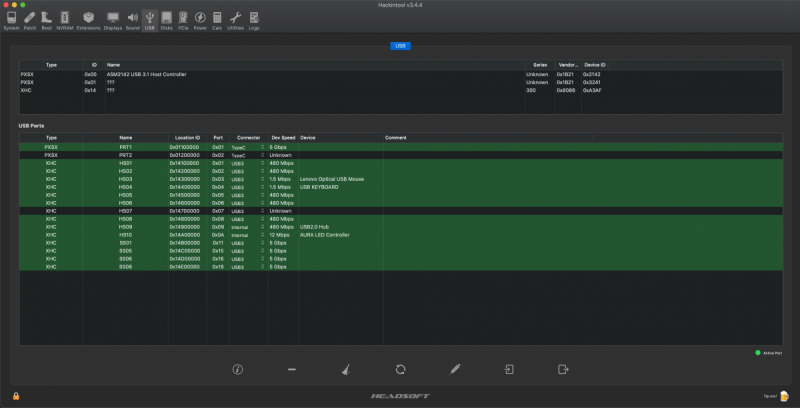Click the Import icon in bottom bar
This screenshot has width=800, height=408.
(x=508, y=369)
